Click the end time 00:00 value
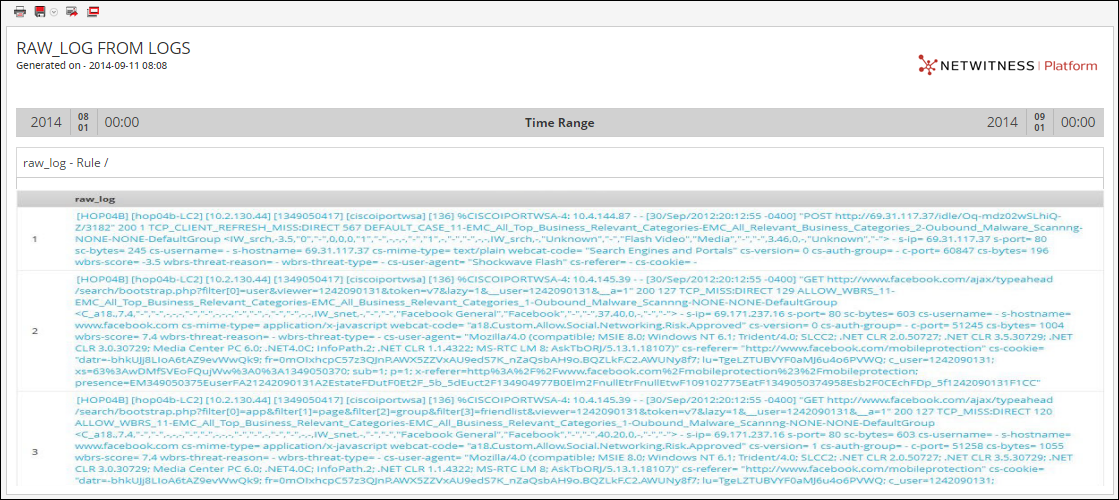The height and width of the screenshot is (500, 1119). (x=1078, y=123)
